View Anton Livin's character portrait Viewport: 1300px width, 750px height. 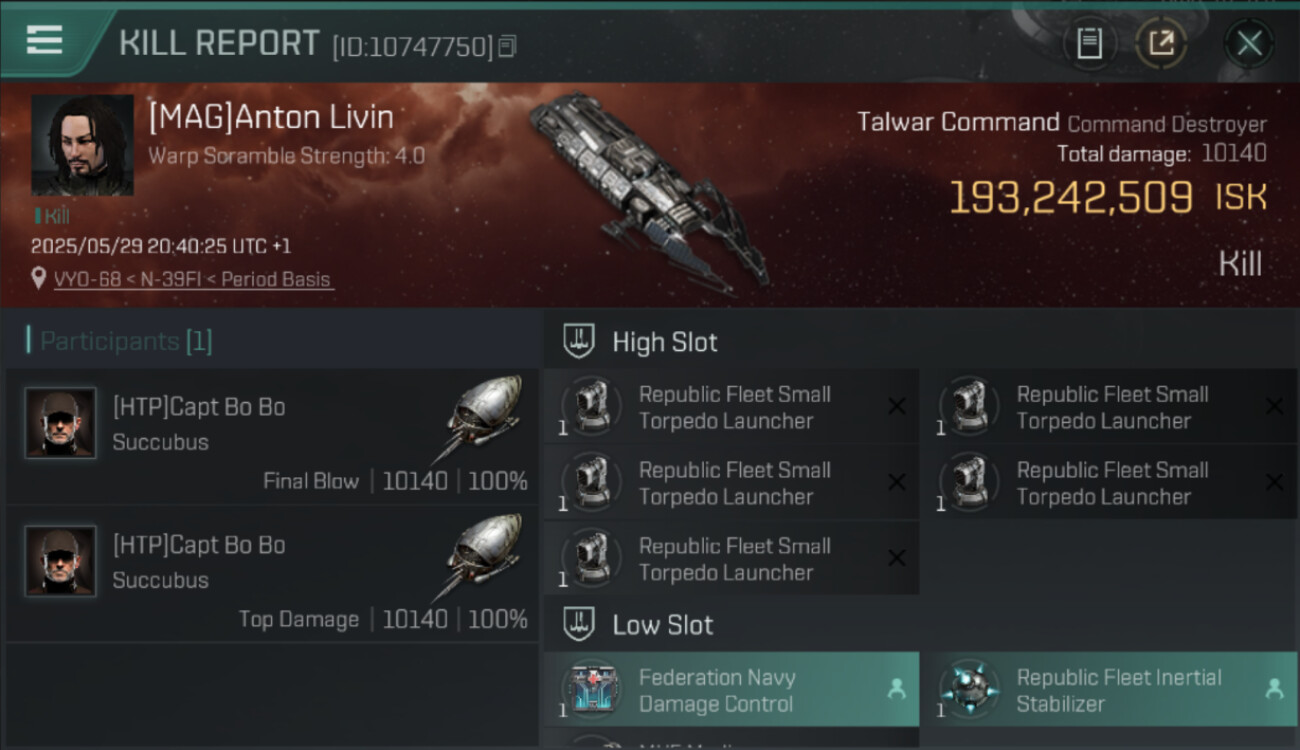[82, 145]
